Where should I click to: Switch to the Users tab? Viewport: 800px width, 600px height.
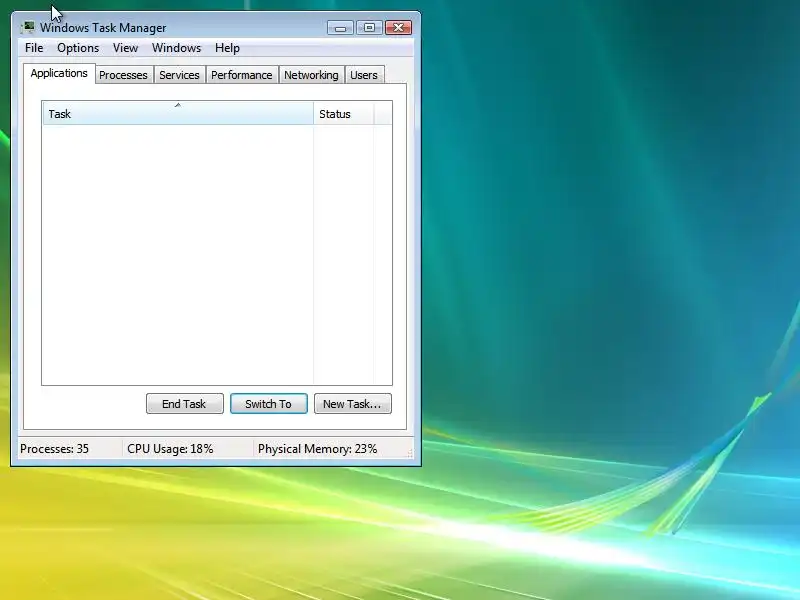tap(364, 75)
